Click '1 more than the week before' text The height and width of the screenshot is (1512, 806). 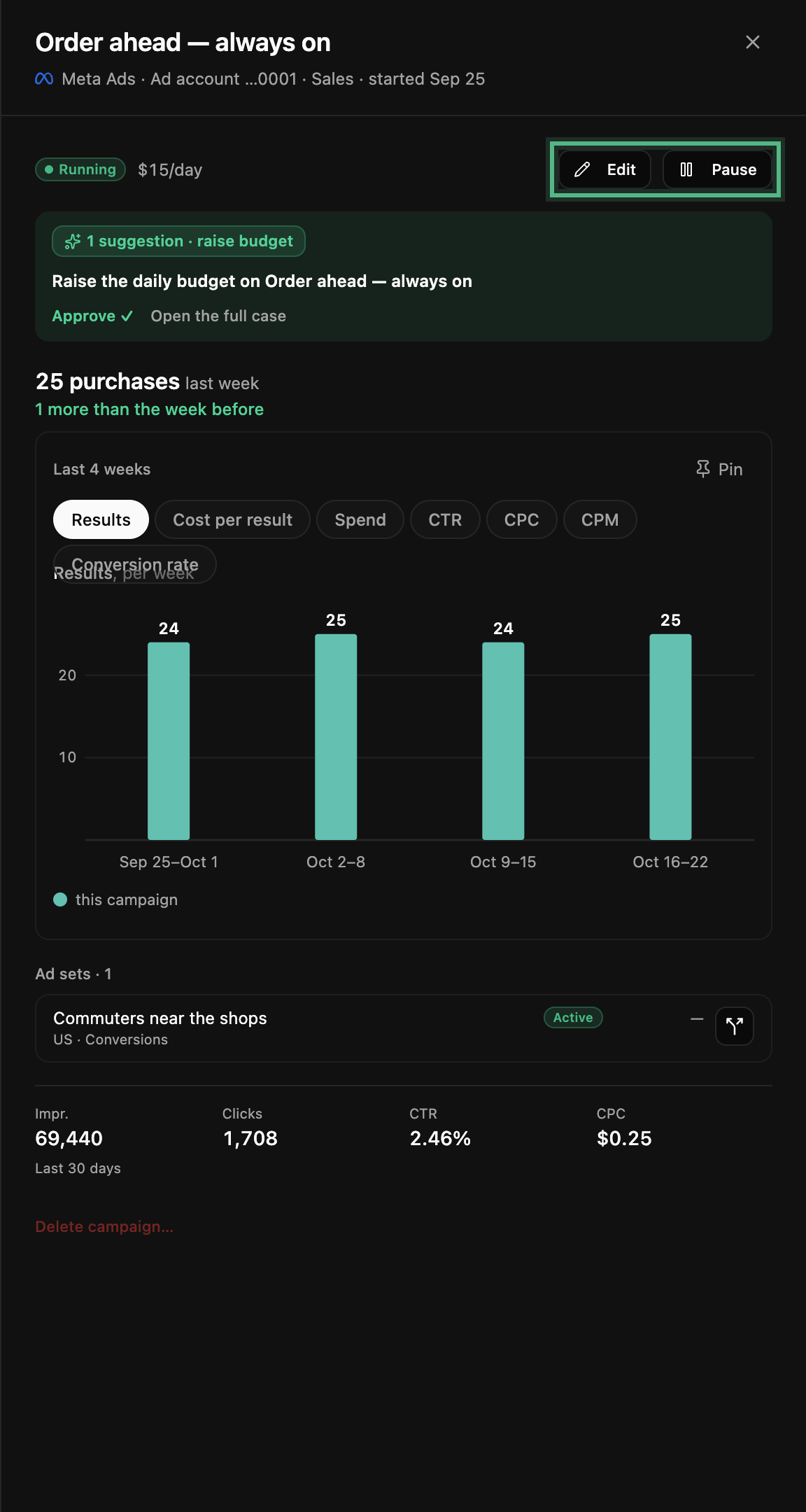(150, 409)
